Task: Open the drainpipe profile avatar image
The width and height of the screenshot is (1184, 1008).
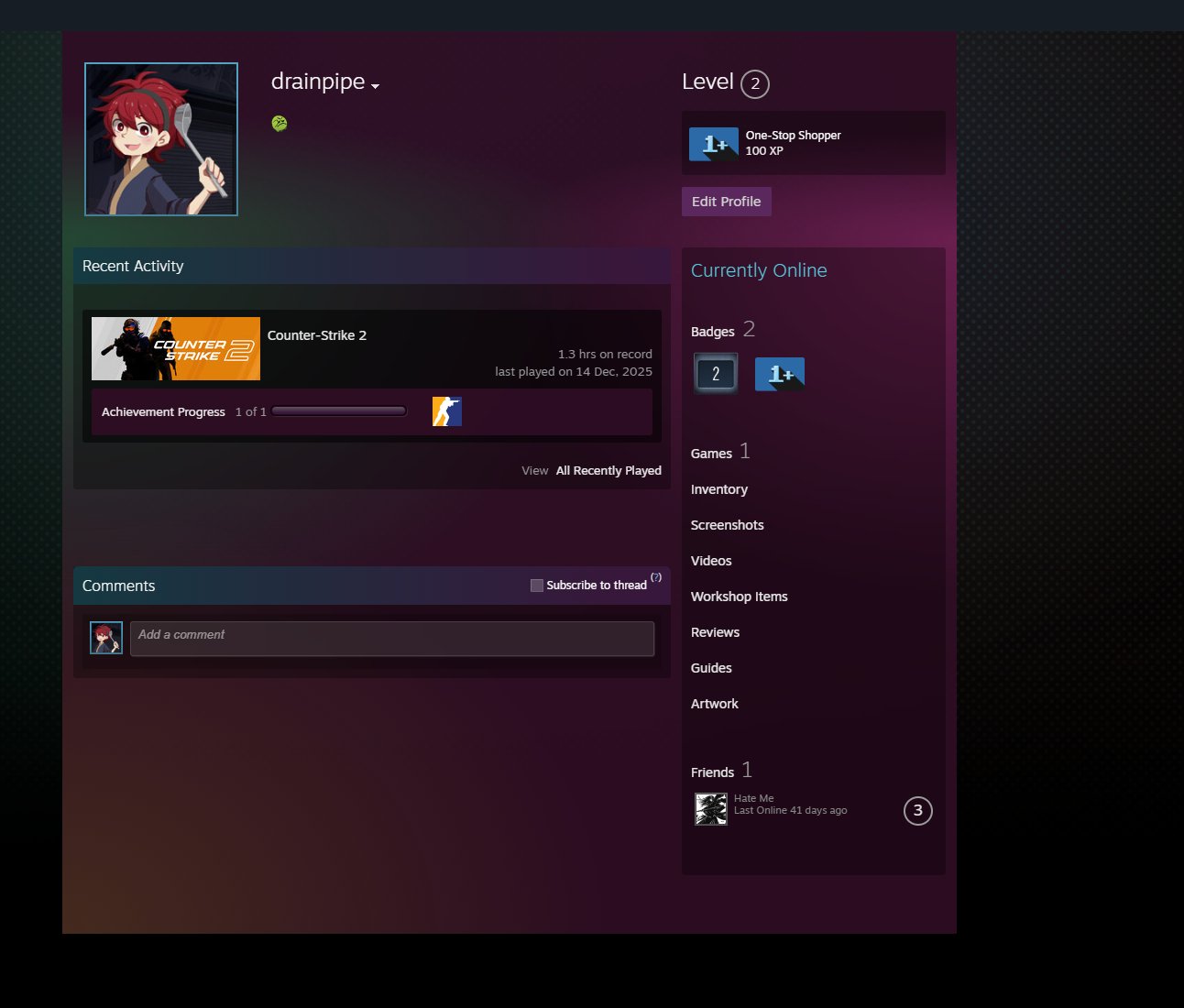Action: point(161,139)
